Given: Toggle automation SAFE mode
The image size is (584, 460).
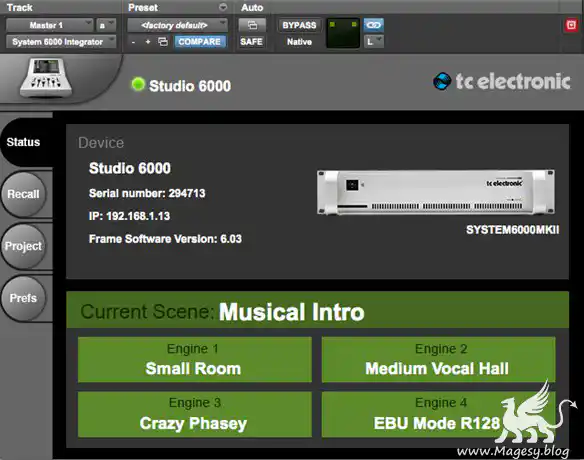Looking at the screenshot, I should click(251, 41).
